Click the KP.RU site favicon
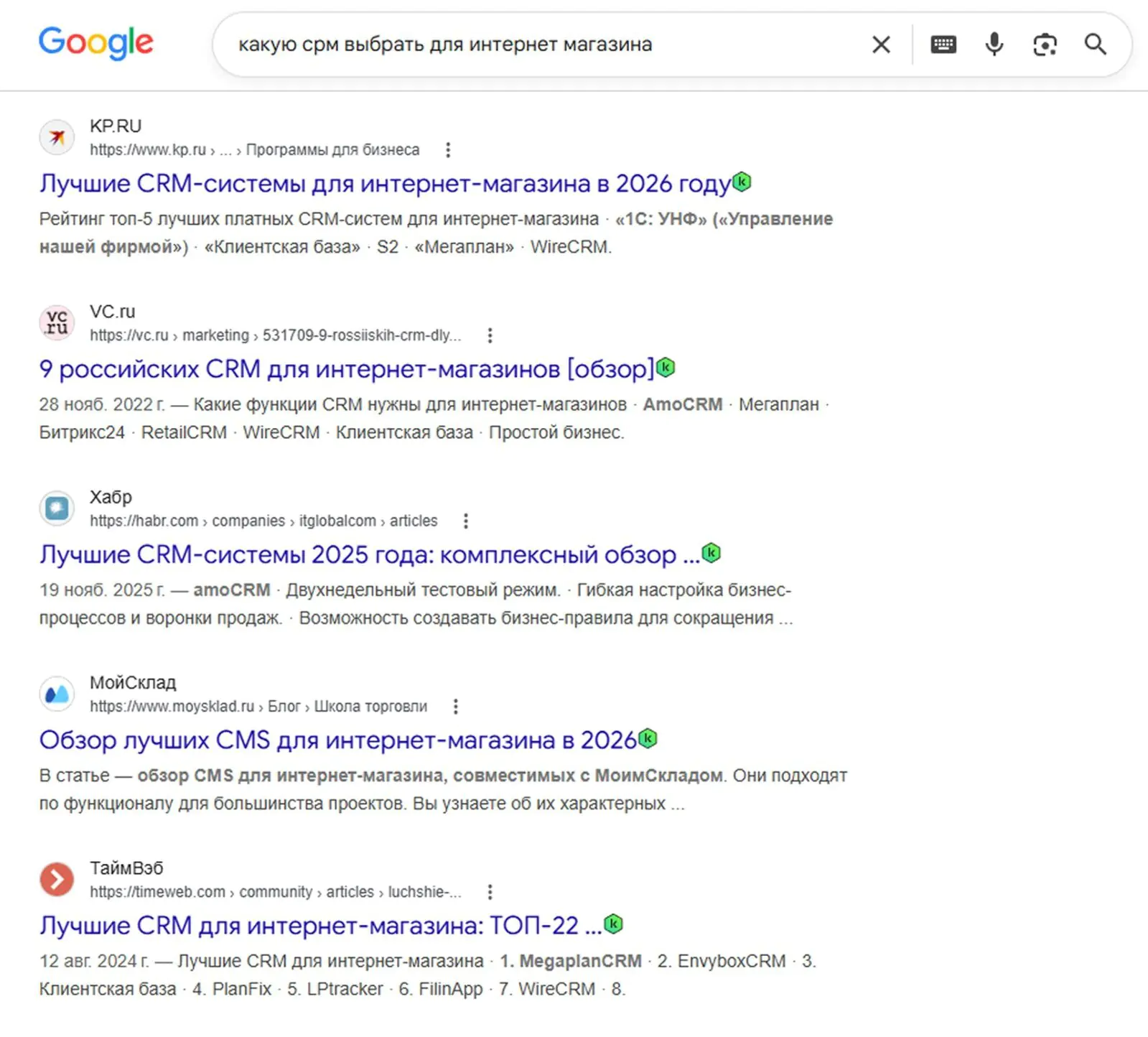1148x1037 pixels. 57,137
